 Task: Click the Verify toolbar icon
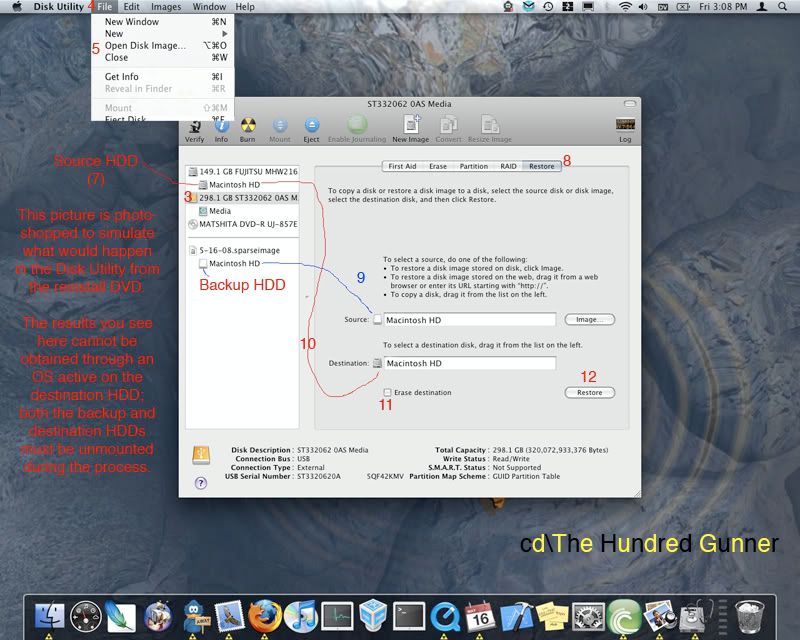point(194,131)
